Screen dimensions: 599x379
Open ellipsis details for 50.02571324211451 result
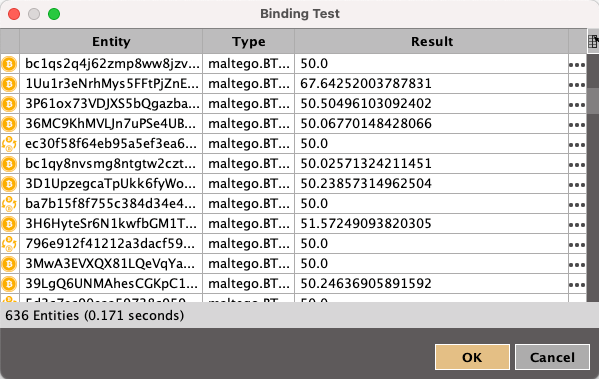click(x=577, y=165)
